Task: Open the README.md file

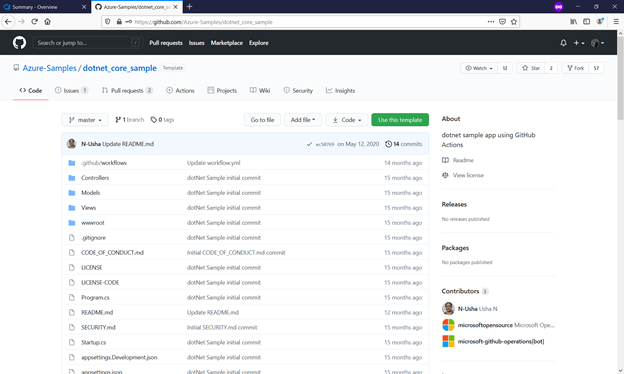Action: click(97, 312)
